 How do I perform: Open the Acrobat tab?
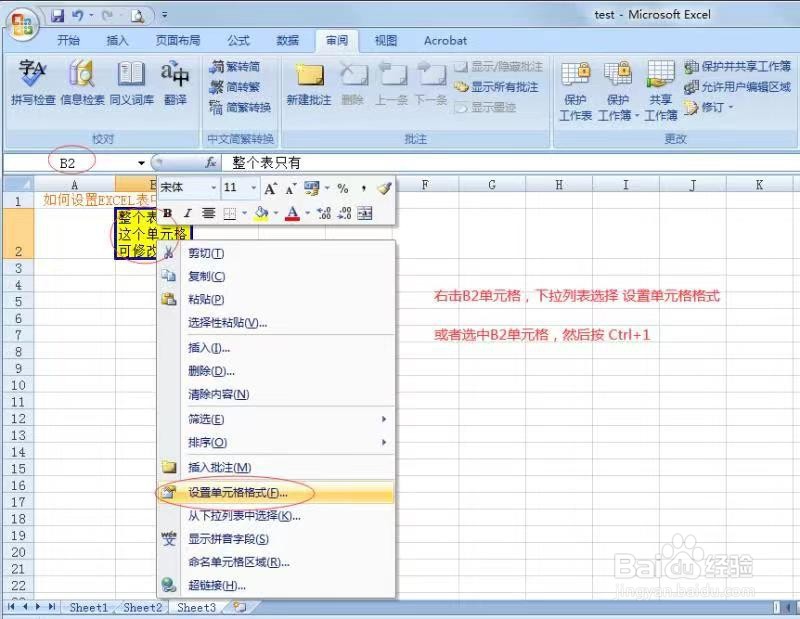coord(445,40)
